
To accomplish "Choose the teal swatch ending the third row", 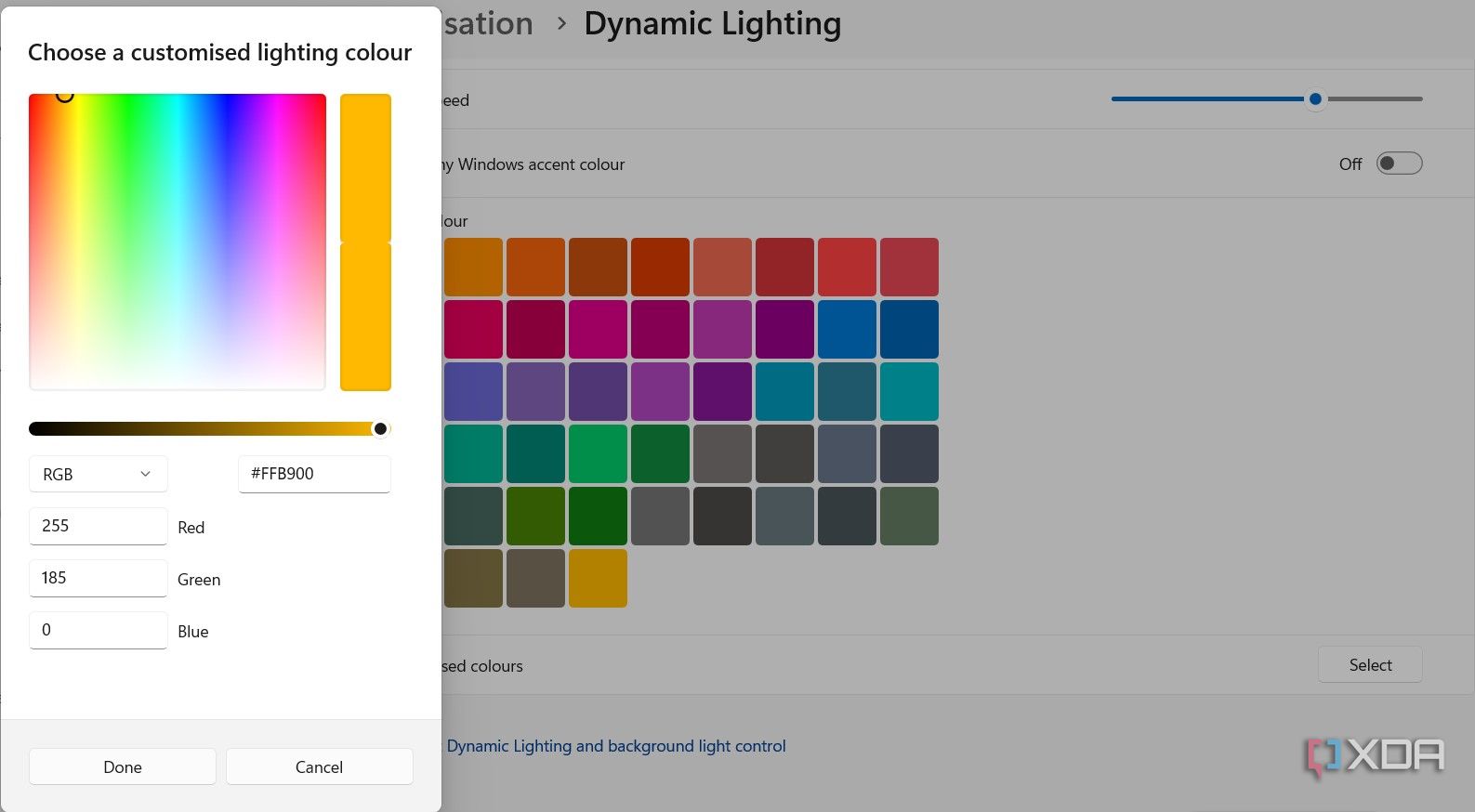I will click(909, 391).
